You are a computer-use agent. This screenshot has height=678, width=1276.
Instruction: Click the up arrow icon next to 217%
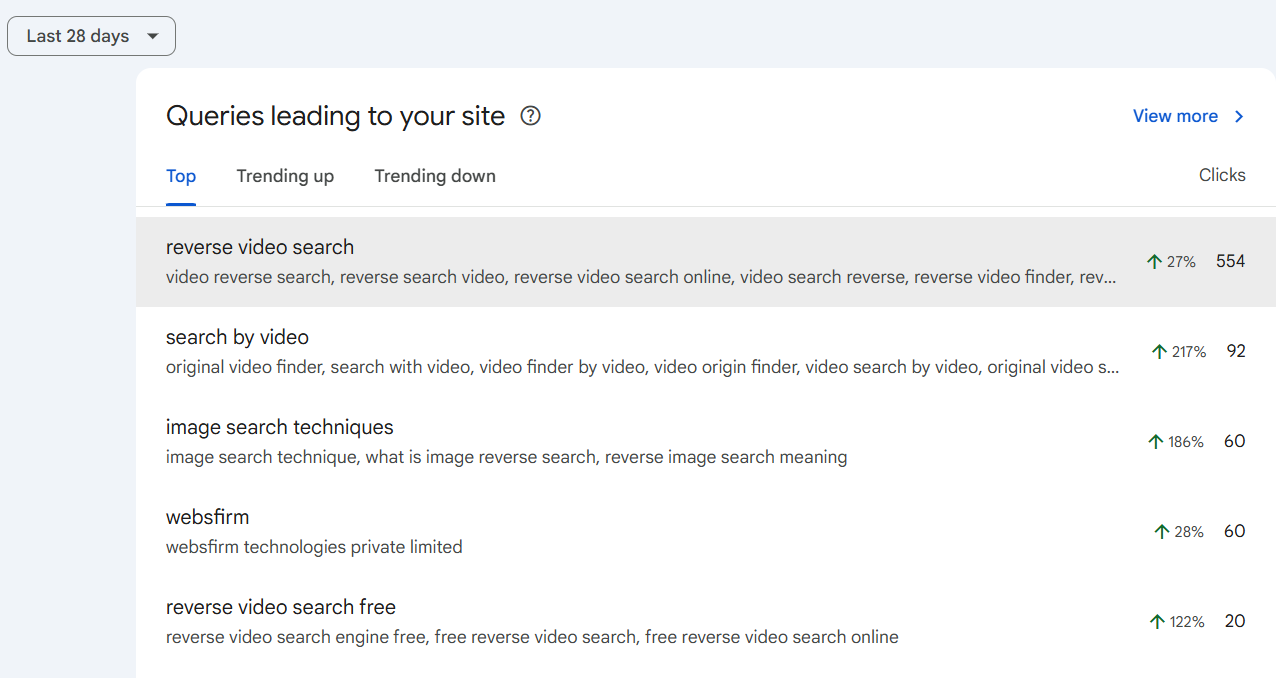click(1160, 352)
